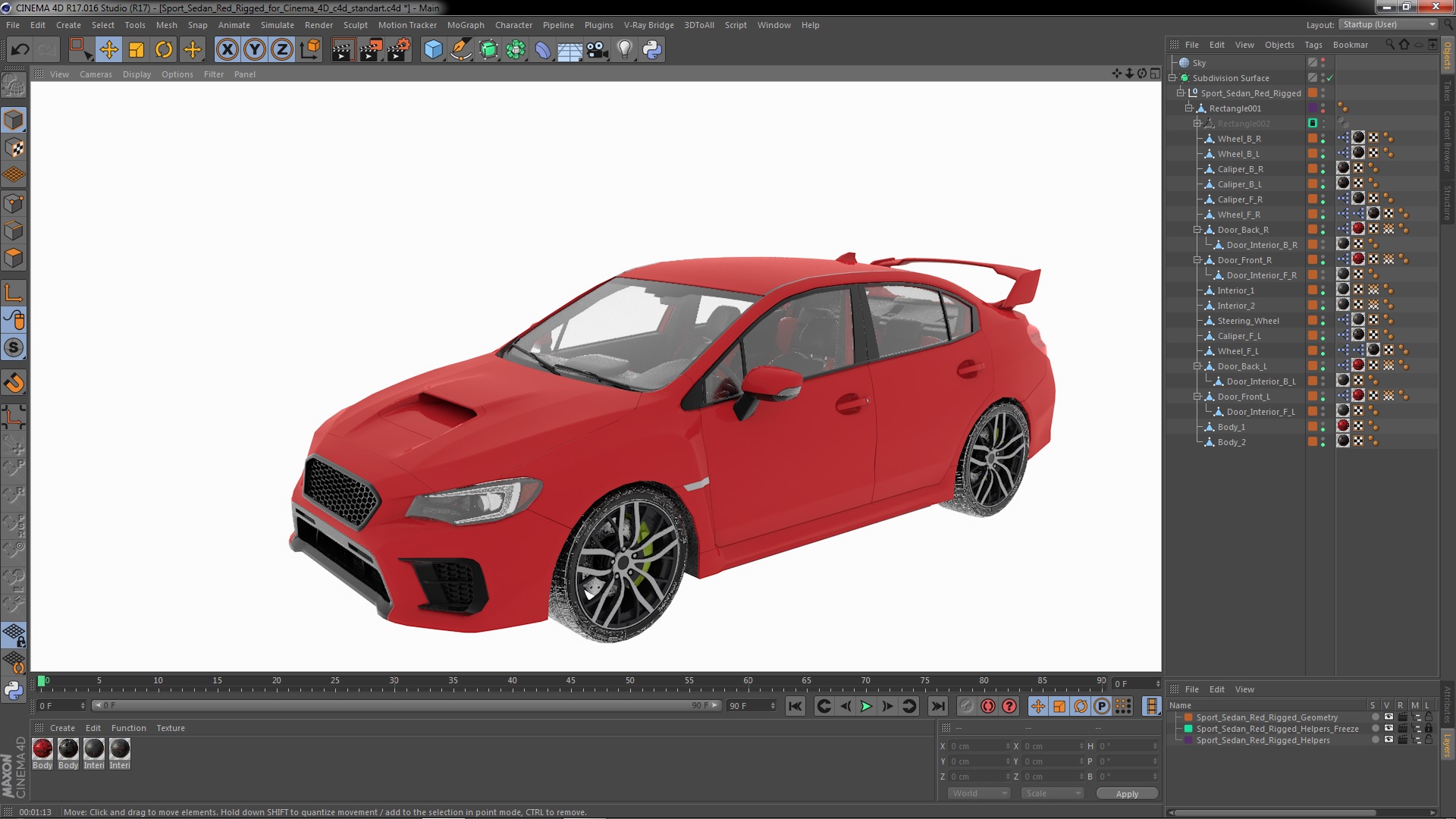The width and height of the screenshot is (1456, 819).
Task: Enable the Snap magnet tool
Action: pos(14,383)
